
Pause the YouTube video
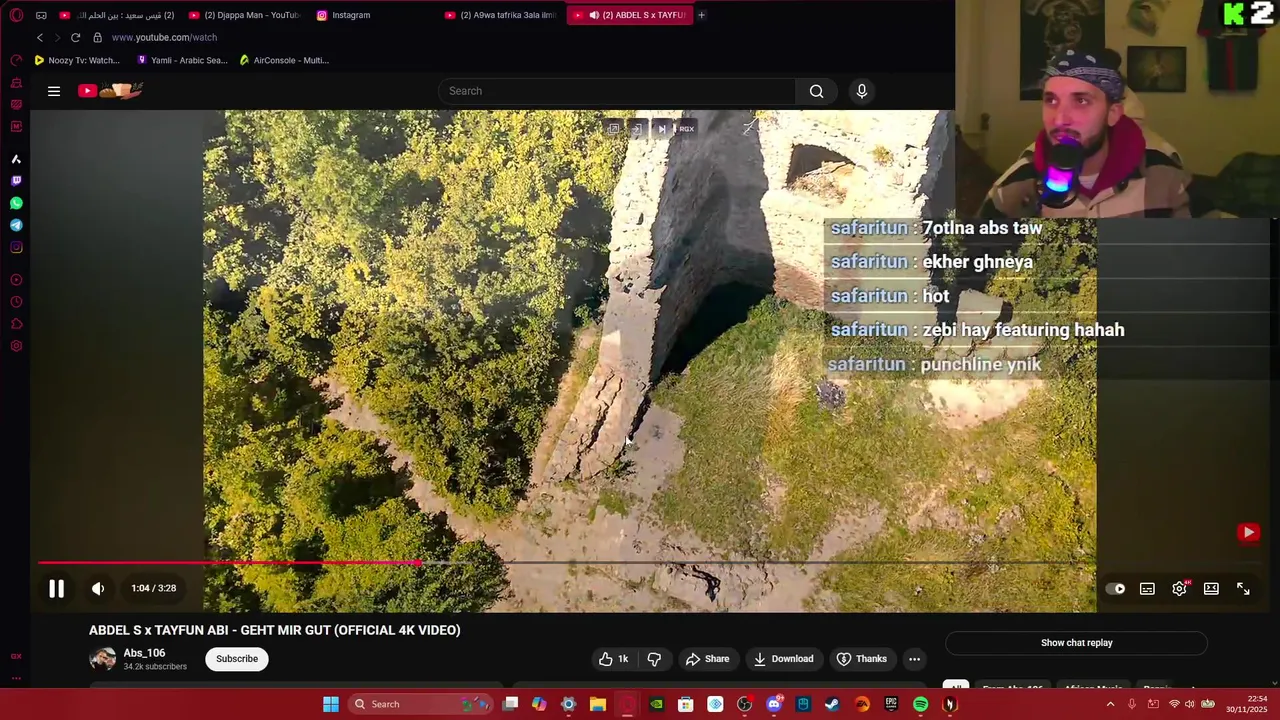56,589
